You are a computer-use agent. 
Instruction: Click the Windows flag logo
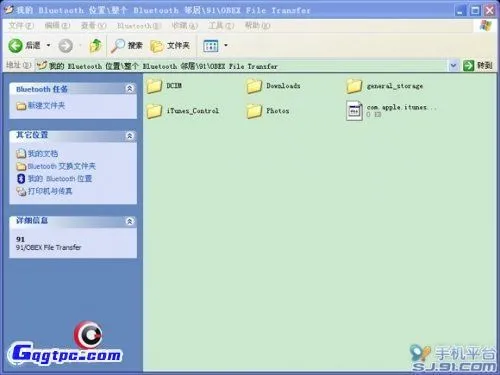486,26
